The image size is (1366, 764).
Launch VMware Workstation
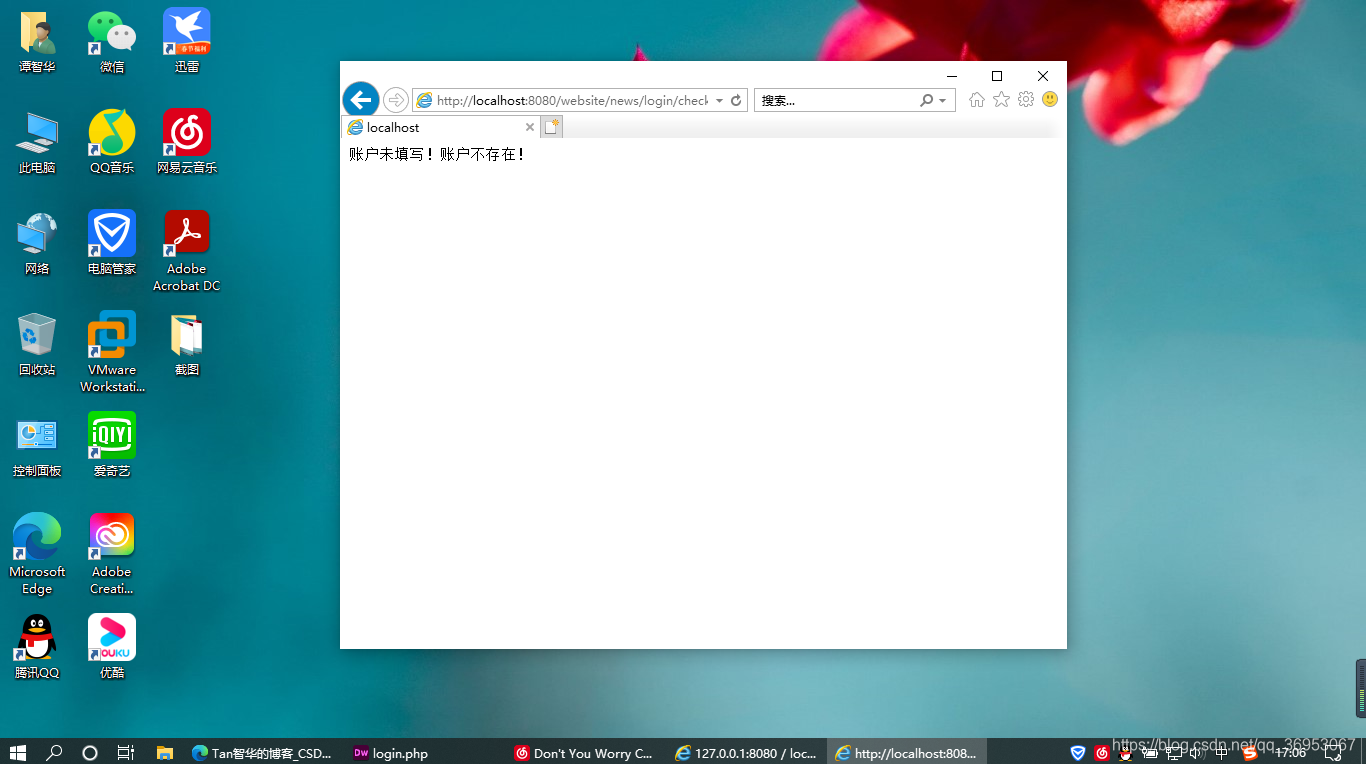(x=111, y=335)
